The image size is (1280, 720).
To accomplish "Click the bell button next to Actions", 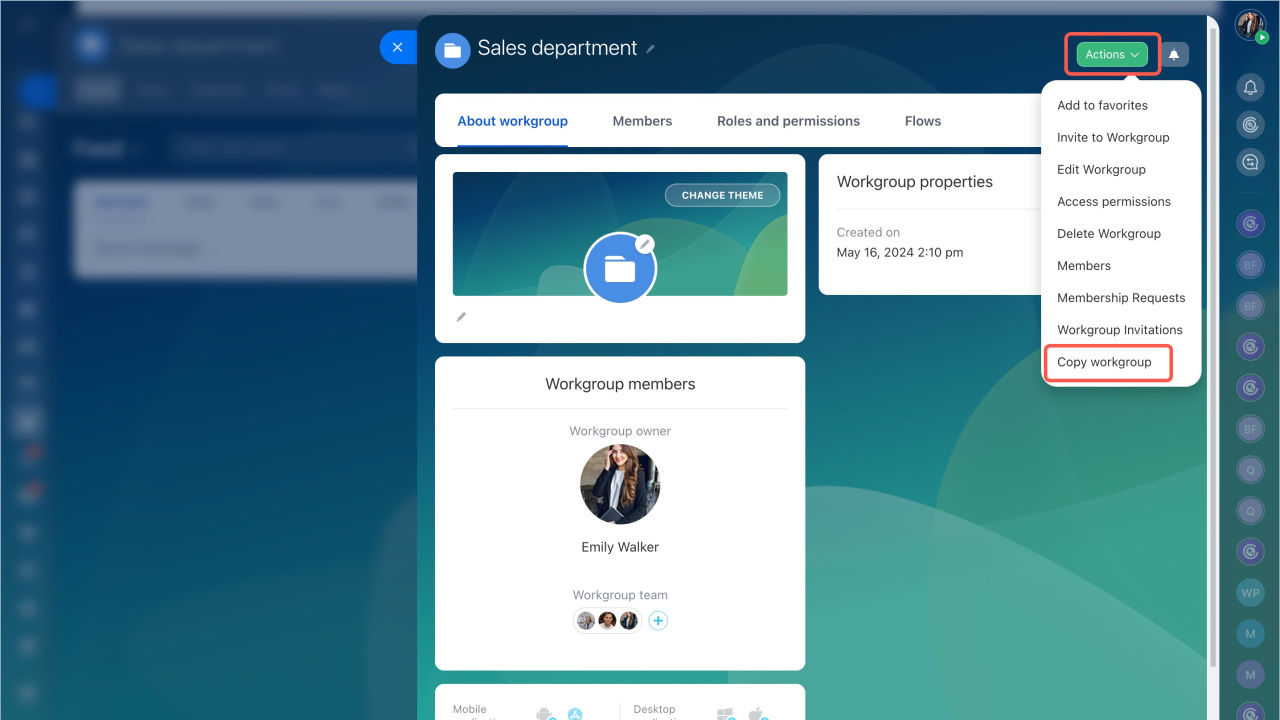I will tap(1174, 55).
